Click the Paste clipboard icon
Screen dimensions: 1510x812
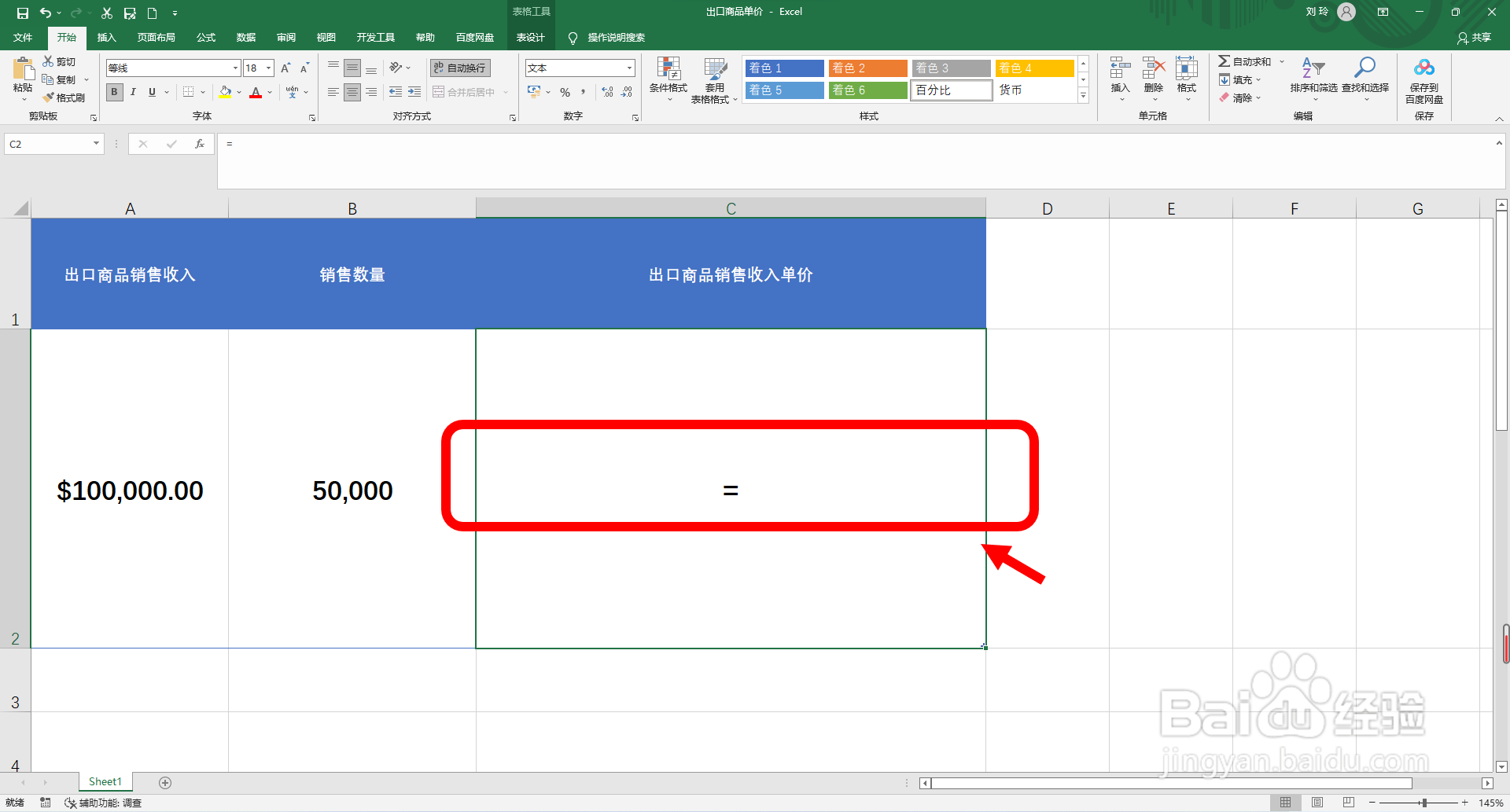click(x=23, y=68)
